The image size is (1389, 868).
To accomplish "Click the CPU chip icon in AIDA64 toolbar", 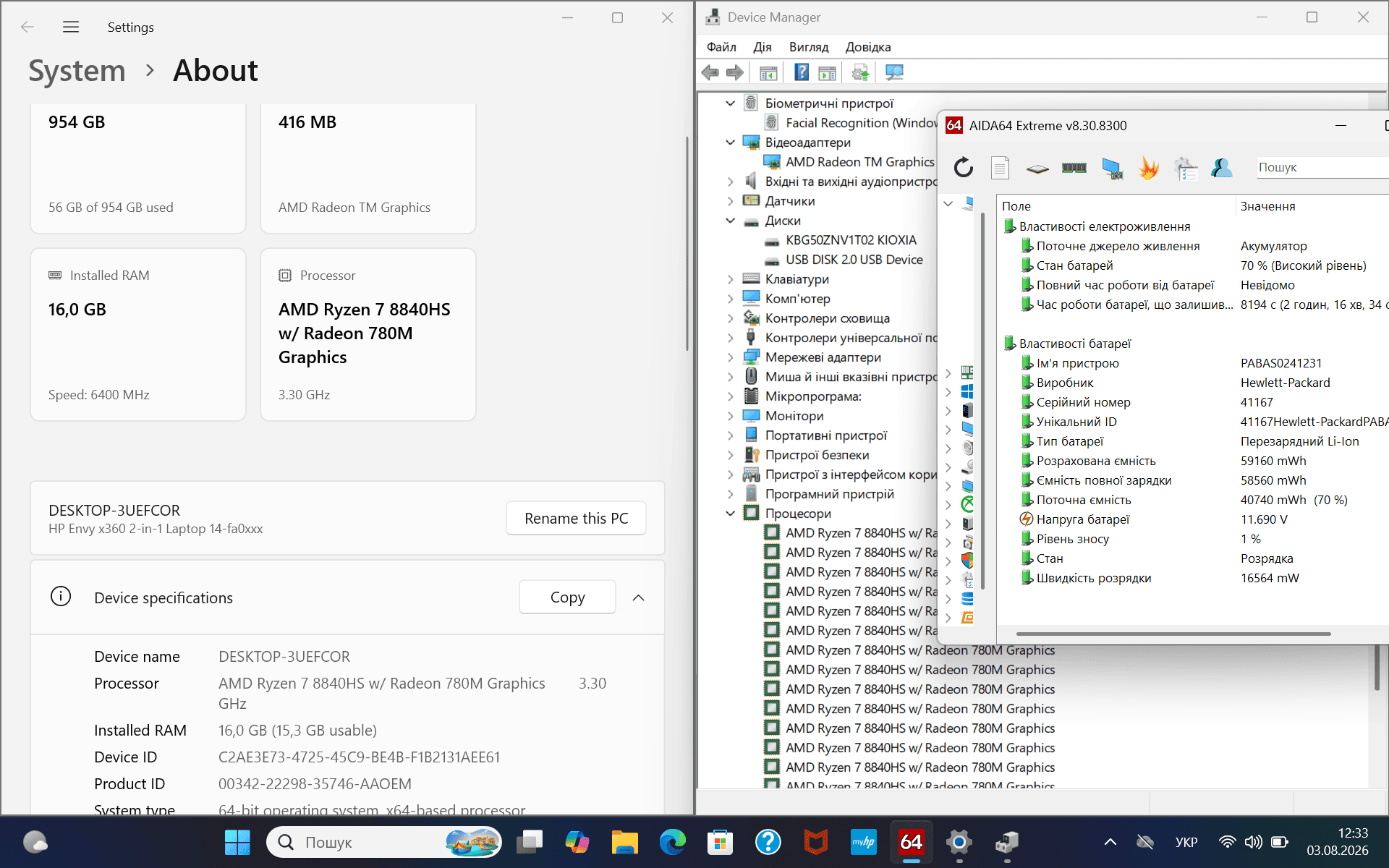I will tap(1037, 169).
